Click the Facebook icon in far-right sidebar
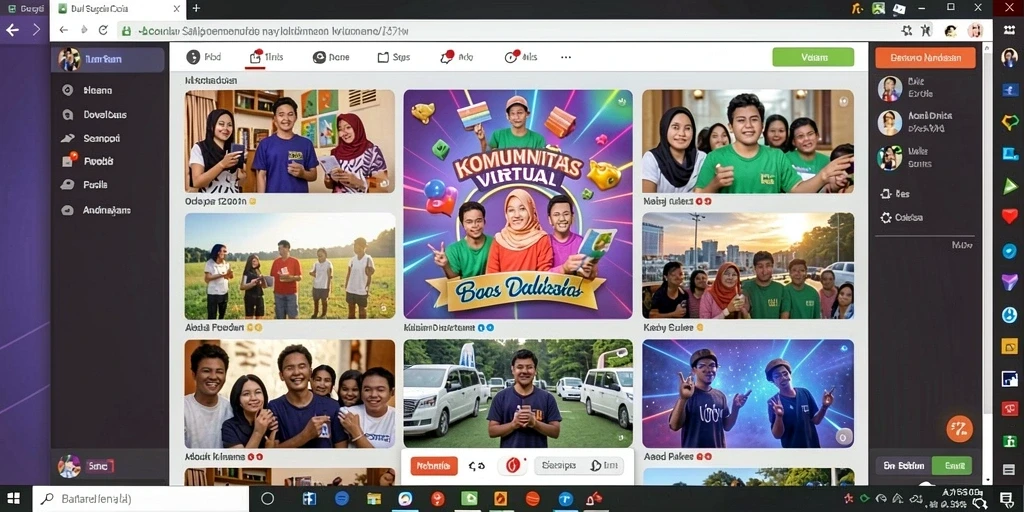This screenshot has height=512, width=1024. click(x=1010, y=90)
